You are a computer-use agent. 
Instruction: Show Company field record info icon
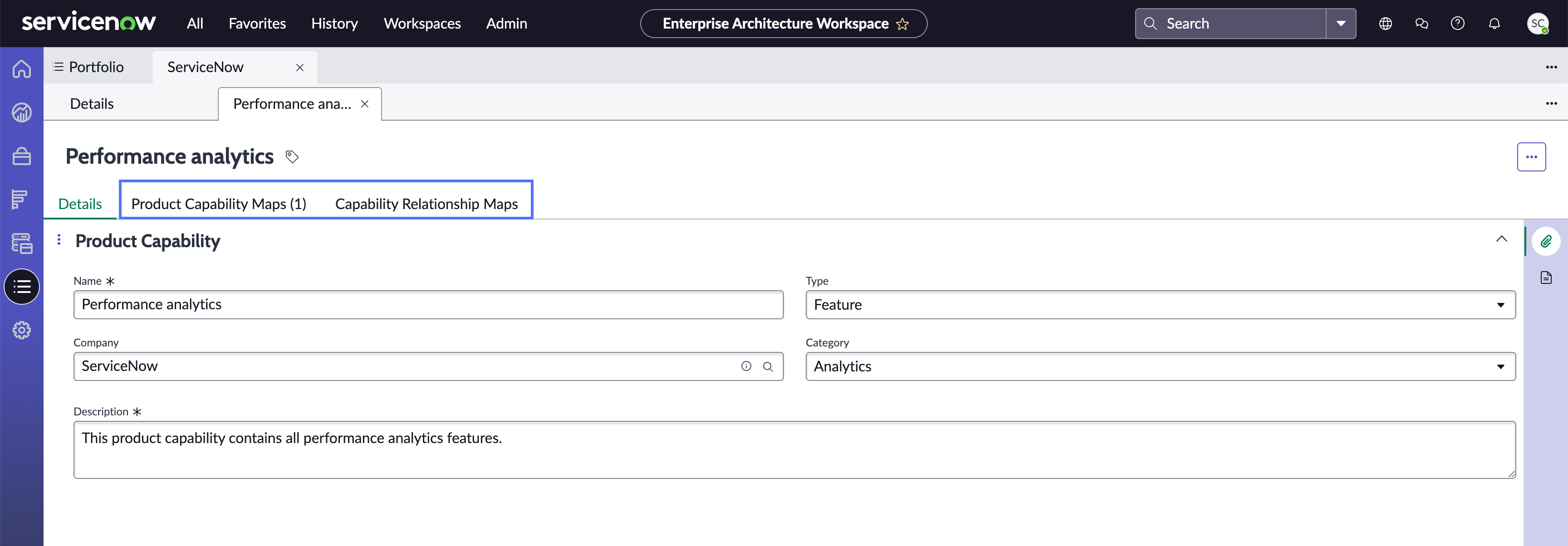746,366
